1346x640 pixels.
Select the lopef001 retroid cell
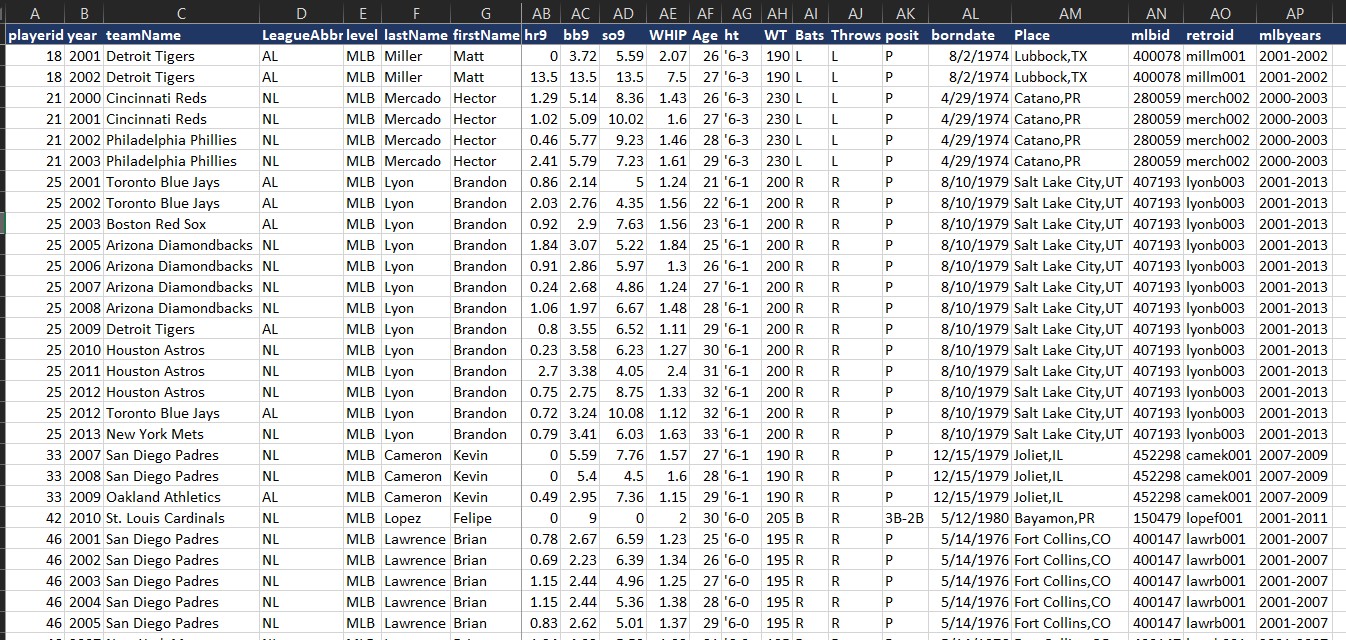[1215, 518]
